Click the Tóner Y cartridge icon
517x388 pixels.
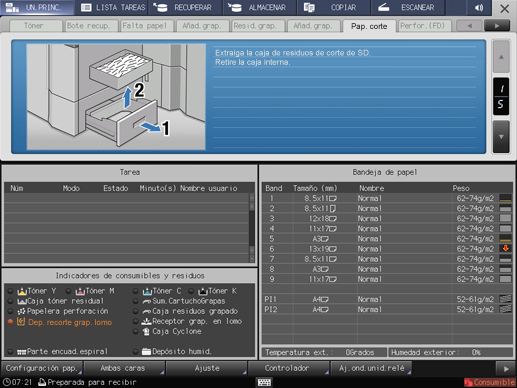pyautogui.click(x=22, y=291)
